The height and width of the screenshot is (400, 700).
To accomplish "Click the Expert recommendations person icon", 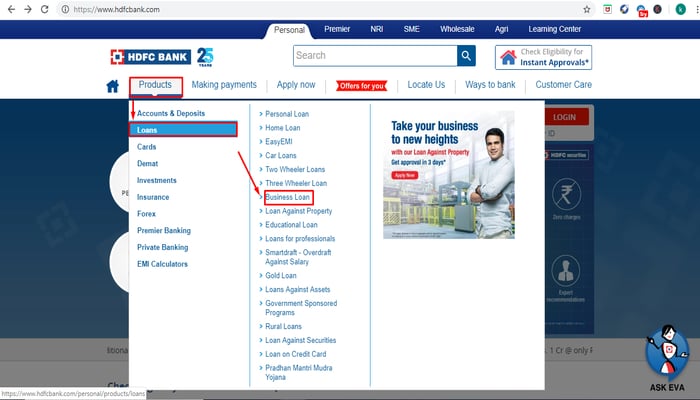I will tap(567, 270).
